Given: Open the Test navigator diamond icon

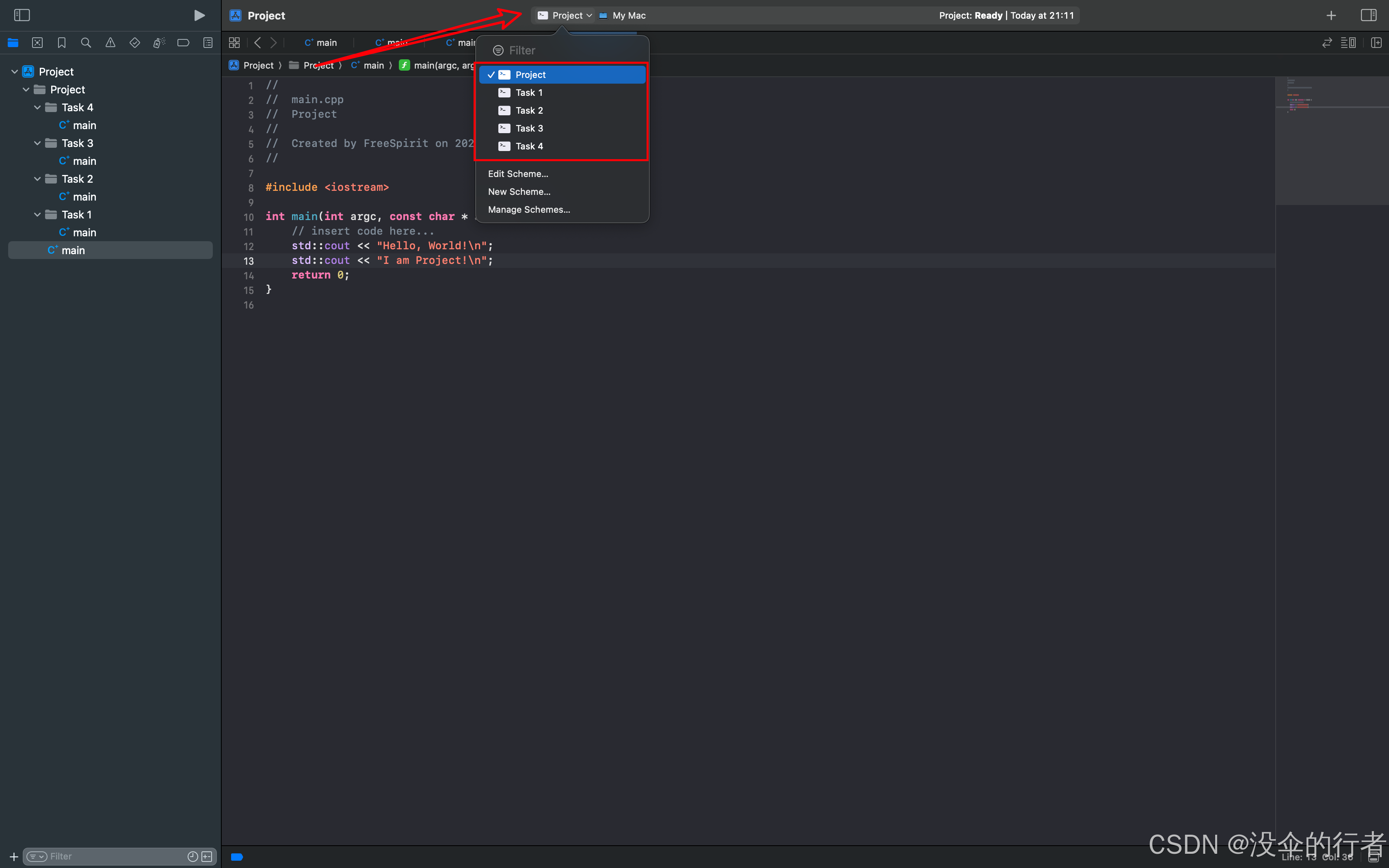Looking at the screenshot, I should click(x=135, y=43).
